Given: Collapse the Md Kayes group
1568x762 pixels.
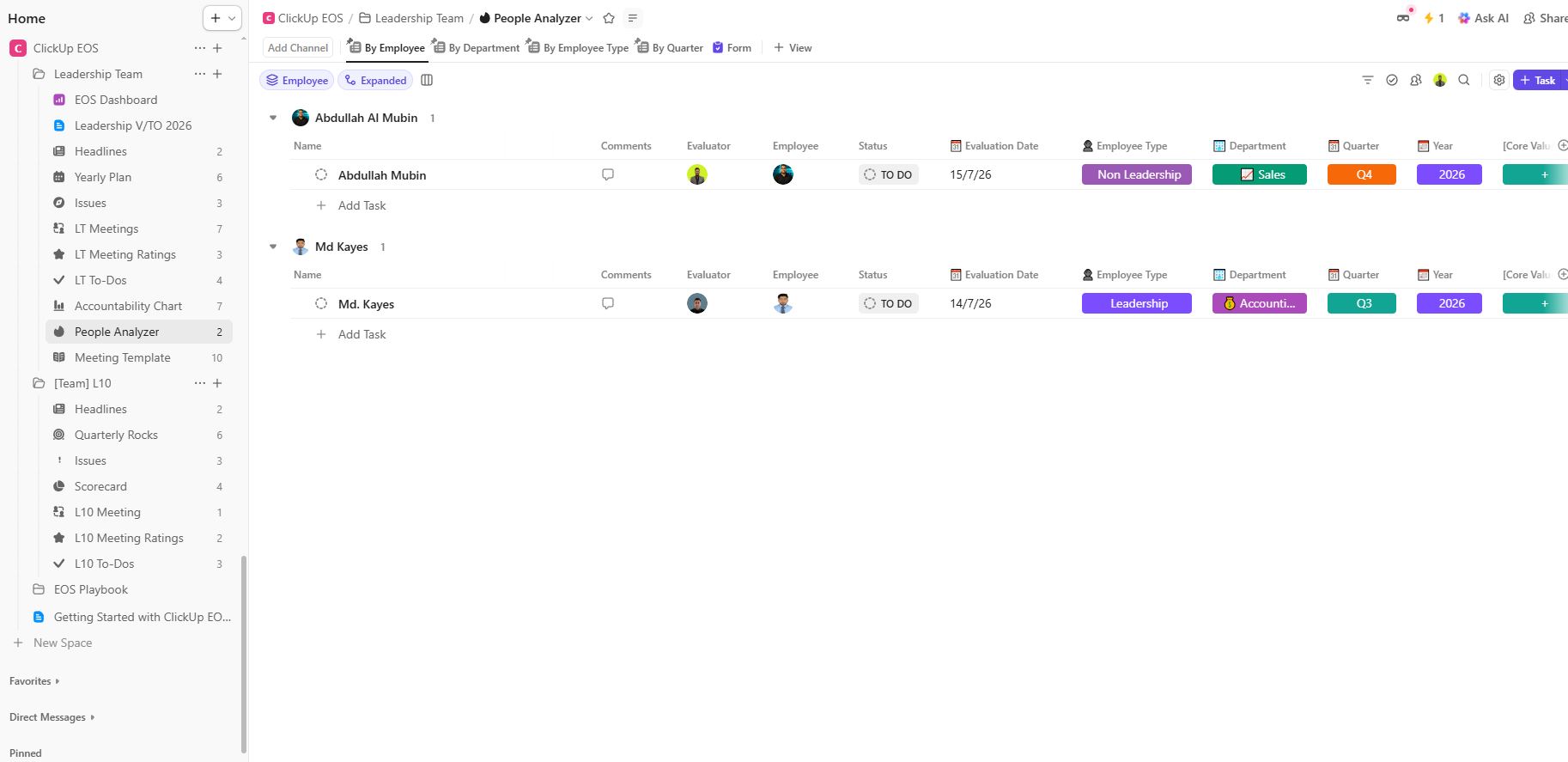Looking at the screenshot, I should point(273,247).
